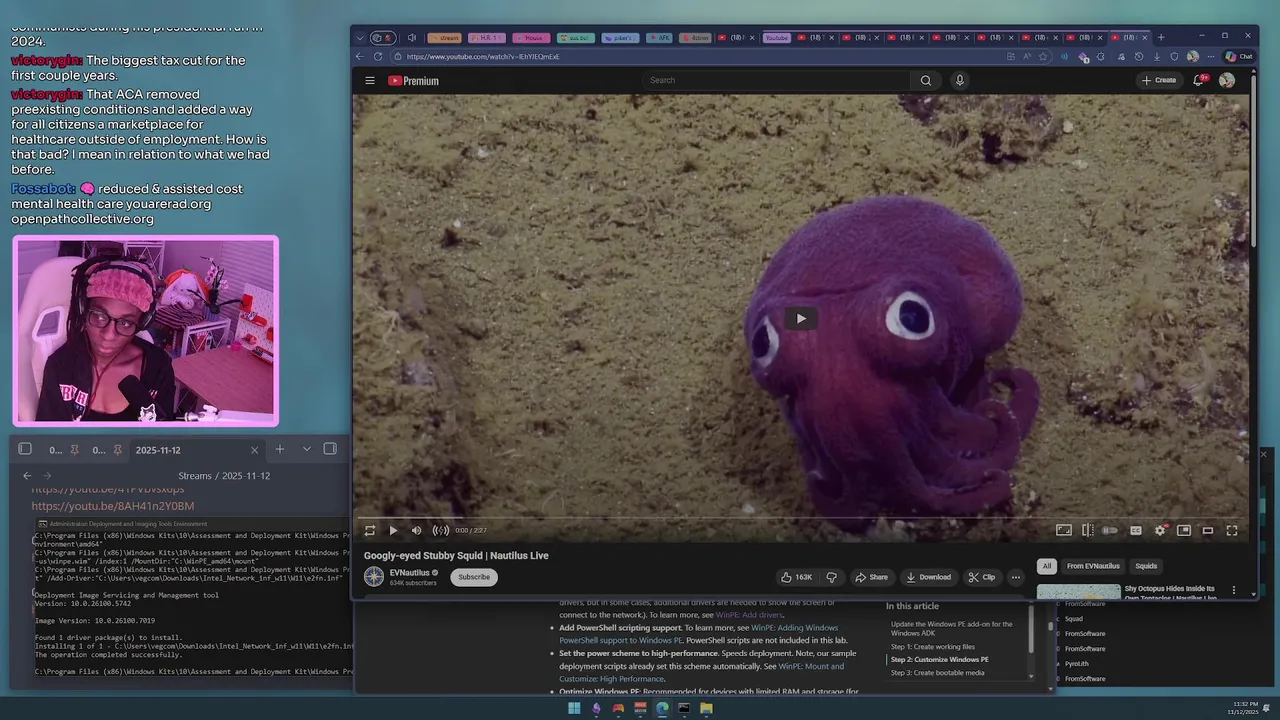
Task: Select the Squids chip
Action: (x=1146, y=566)
